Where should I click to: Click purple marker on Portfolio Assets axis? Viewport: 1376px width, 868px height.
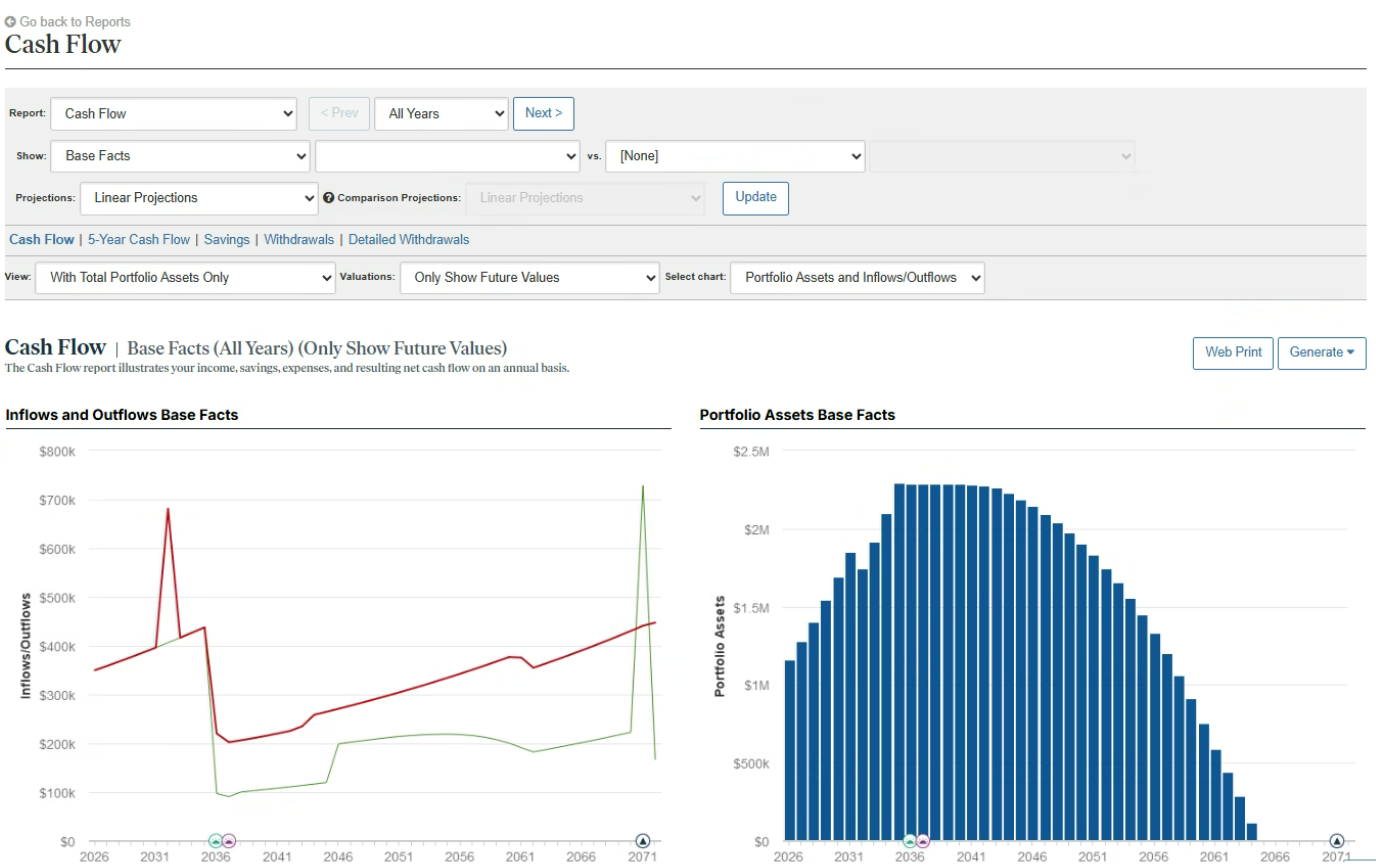923,841
